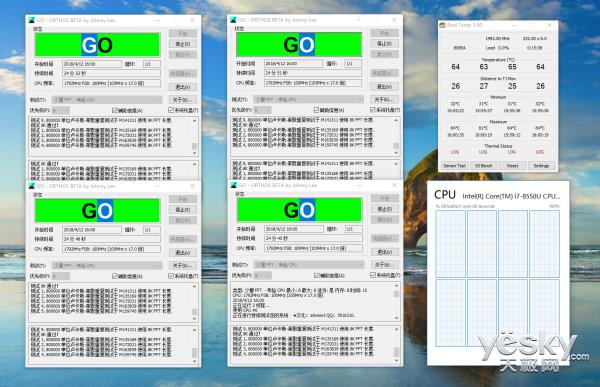Open 测试(T) test type dropdown in 24分52秒 window
600x387 pixels.
[x=107, y=100]
